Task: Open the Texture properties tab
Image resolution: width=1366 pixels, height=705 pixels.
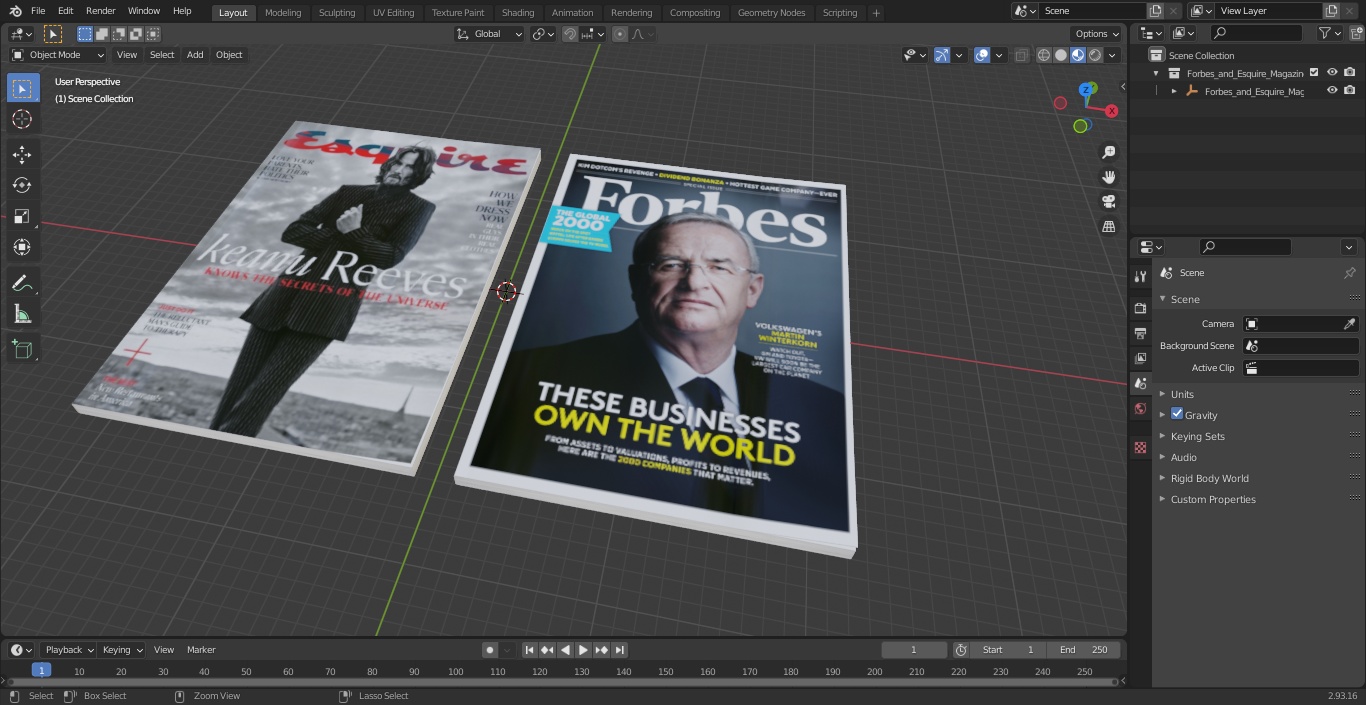Action: pyautogui.click(x=1140, y=447)
